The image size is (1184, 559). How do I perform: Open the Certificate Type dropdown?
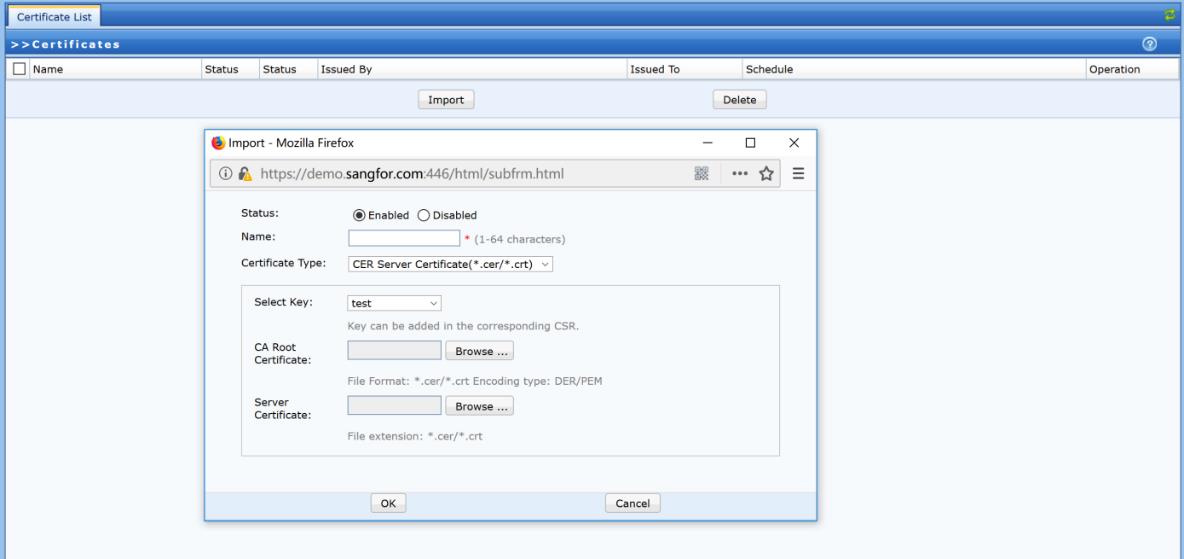click(x=451, y=264)
